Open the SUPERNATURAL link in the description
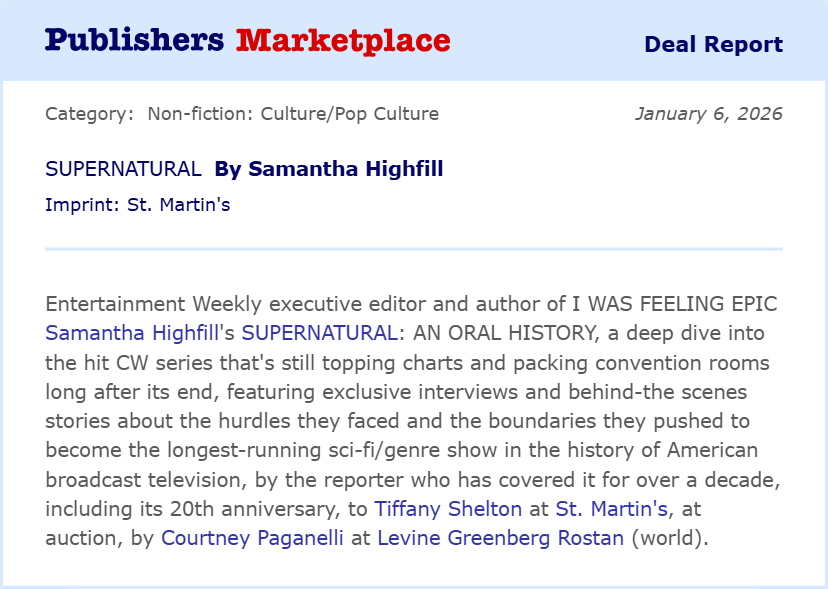The height and width of the screenshot is (589, 828). (319, 332)
